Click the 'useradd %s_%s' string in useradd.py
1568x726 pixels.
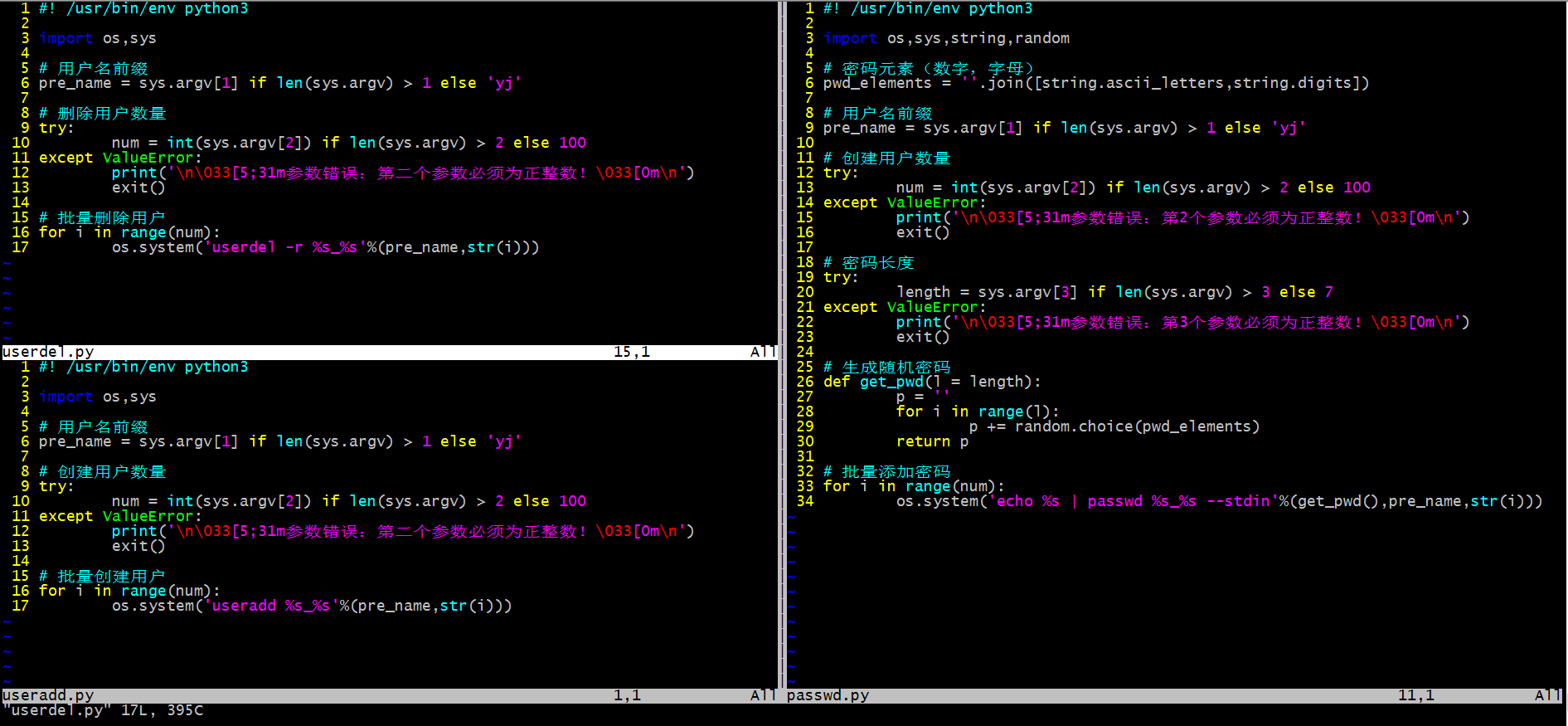(271, 606)
